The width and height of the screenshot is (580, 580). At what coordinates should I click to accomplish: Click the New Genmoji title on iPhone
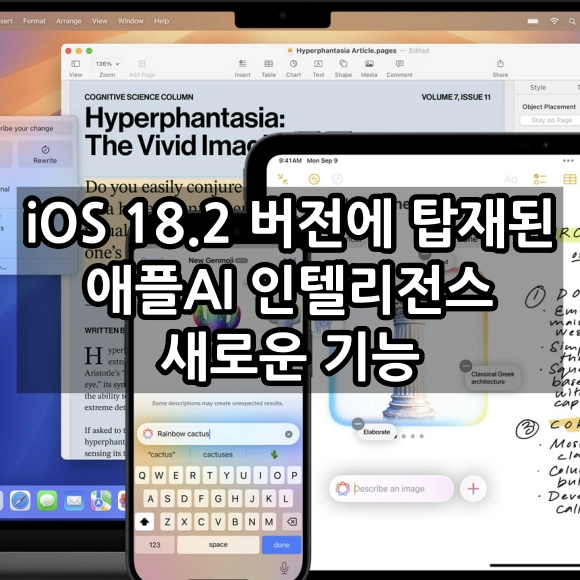click(211, 260)
